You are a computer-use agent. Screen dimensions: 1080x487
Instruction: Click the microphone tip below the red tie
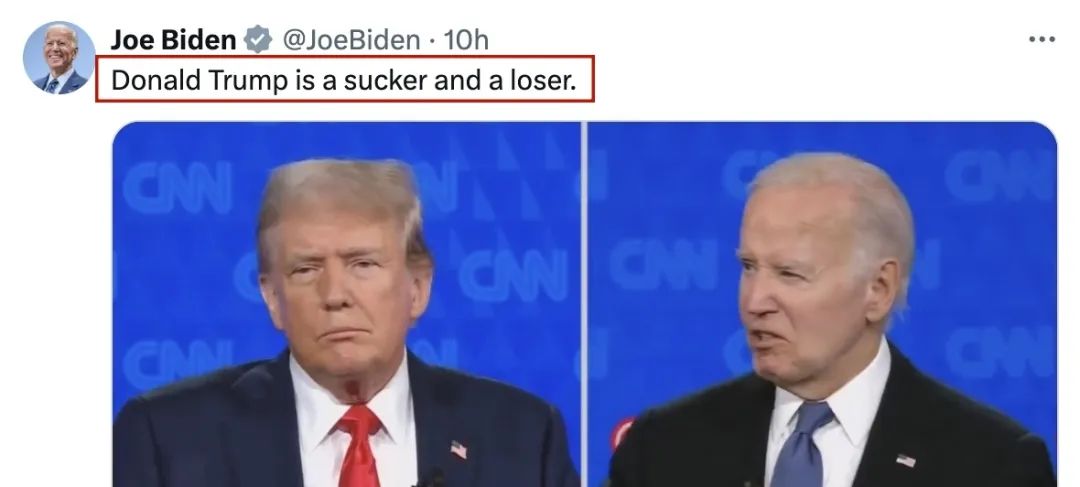coord(432,478)
